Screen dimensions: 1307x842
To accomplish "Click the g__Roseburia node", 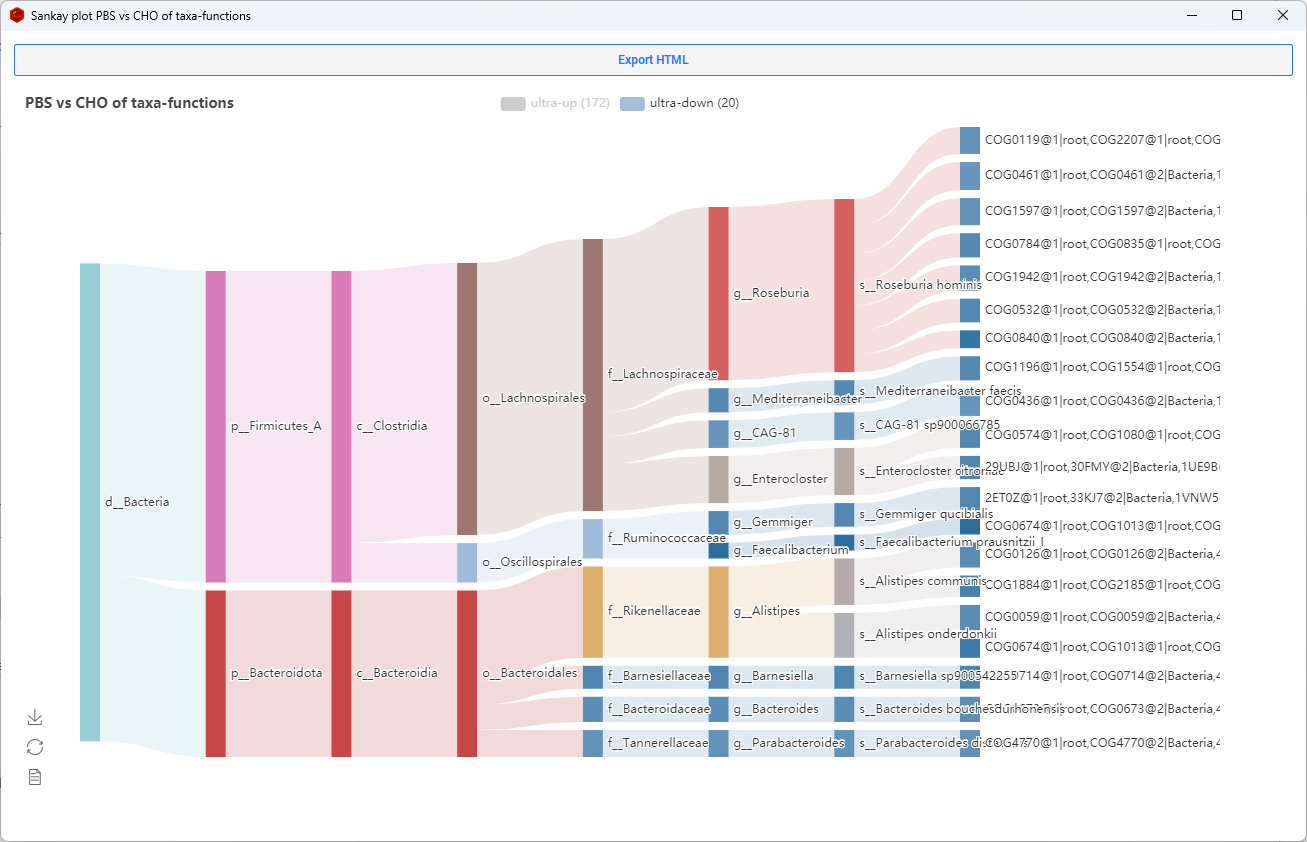I will pos(719,293).
